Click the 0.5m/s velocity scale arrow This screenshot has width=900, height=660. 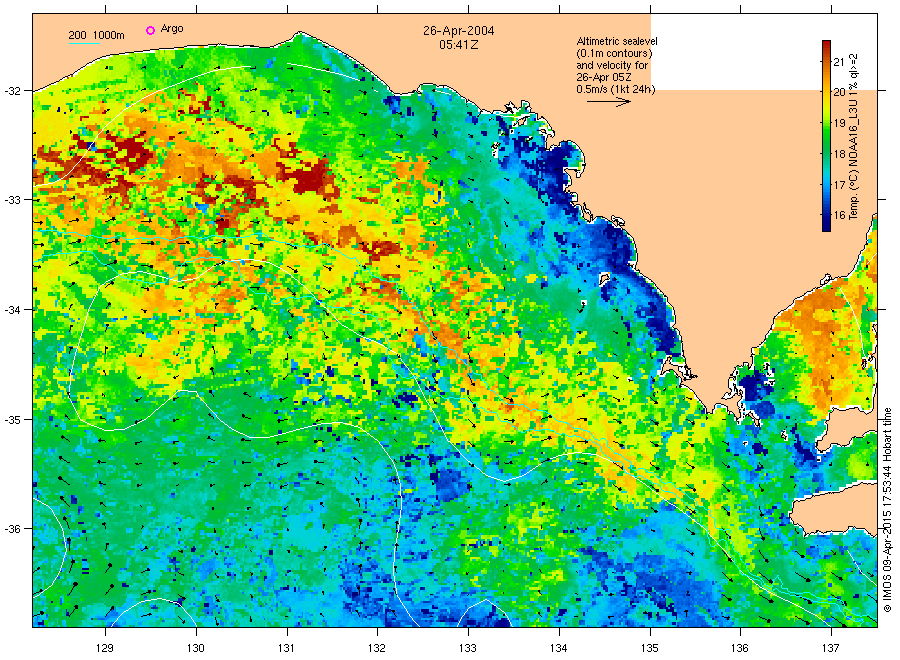[x=608, y=102]
